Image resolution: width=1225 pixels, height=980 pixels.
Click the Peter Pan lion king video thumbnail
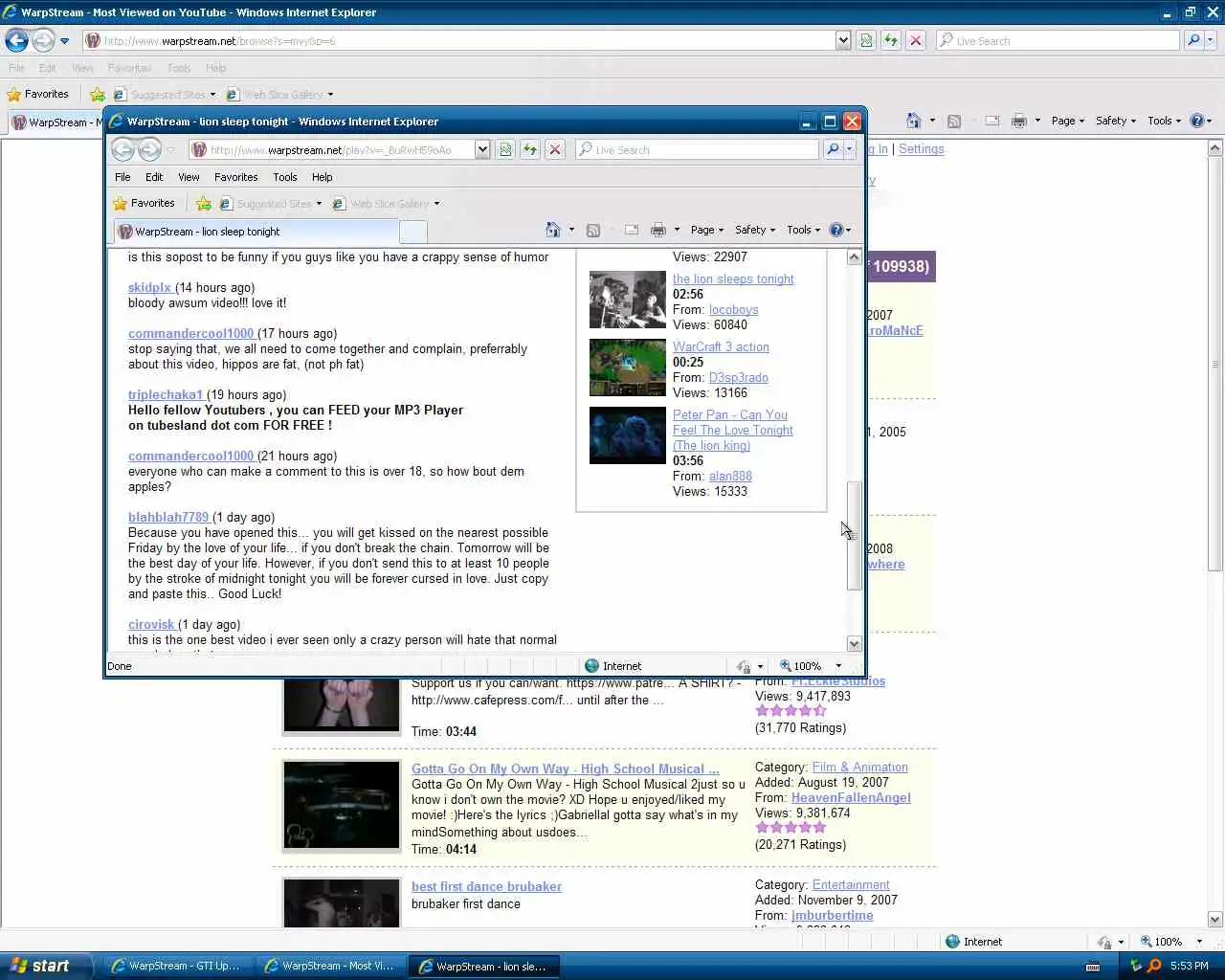(627, 435)
